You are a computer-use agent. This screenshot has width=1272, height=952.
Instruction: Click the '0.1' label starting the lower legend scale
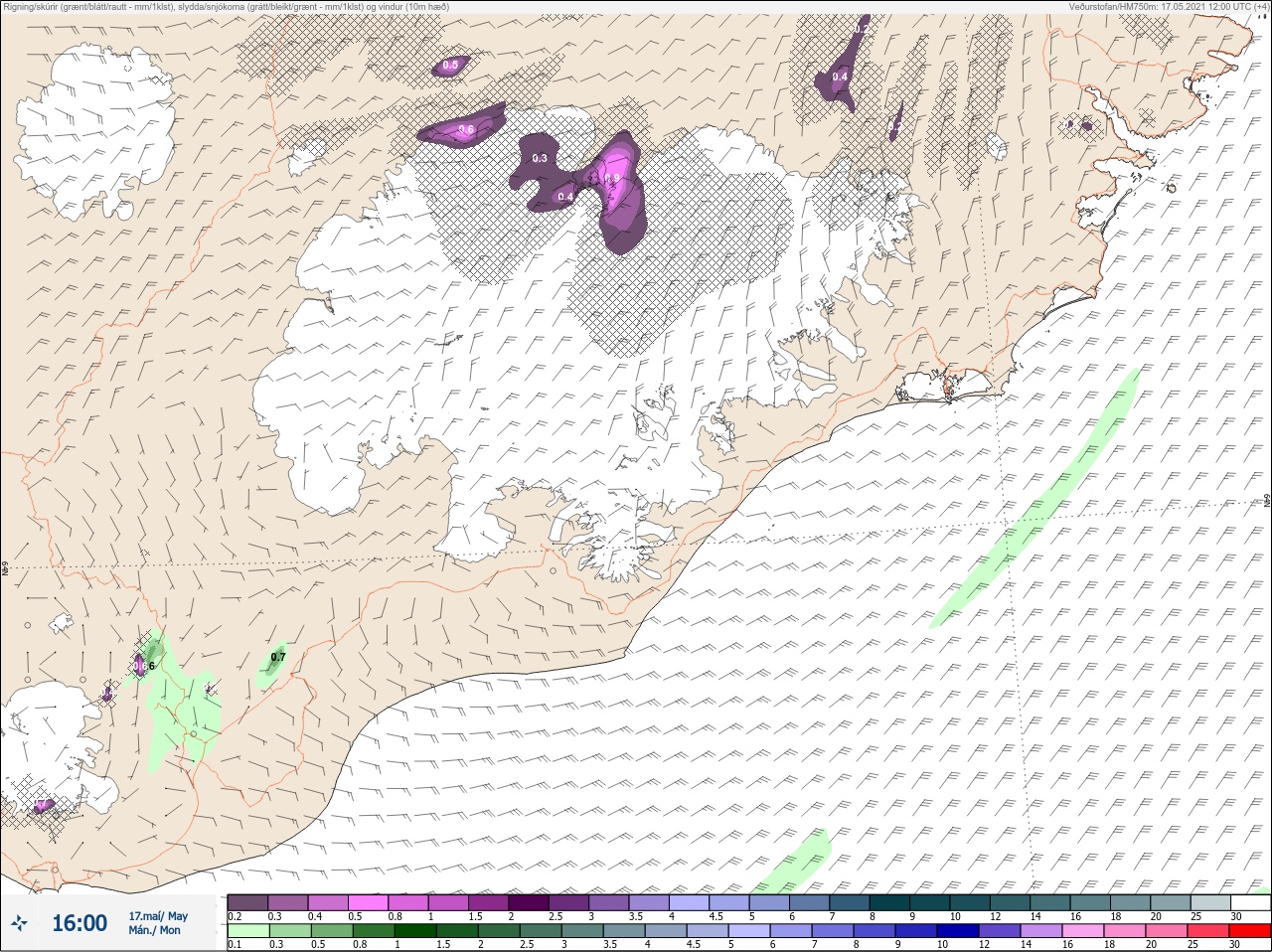pos(235,944)
